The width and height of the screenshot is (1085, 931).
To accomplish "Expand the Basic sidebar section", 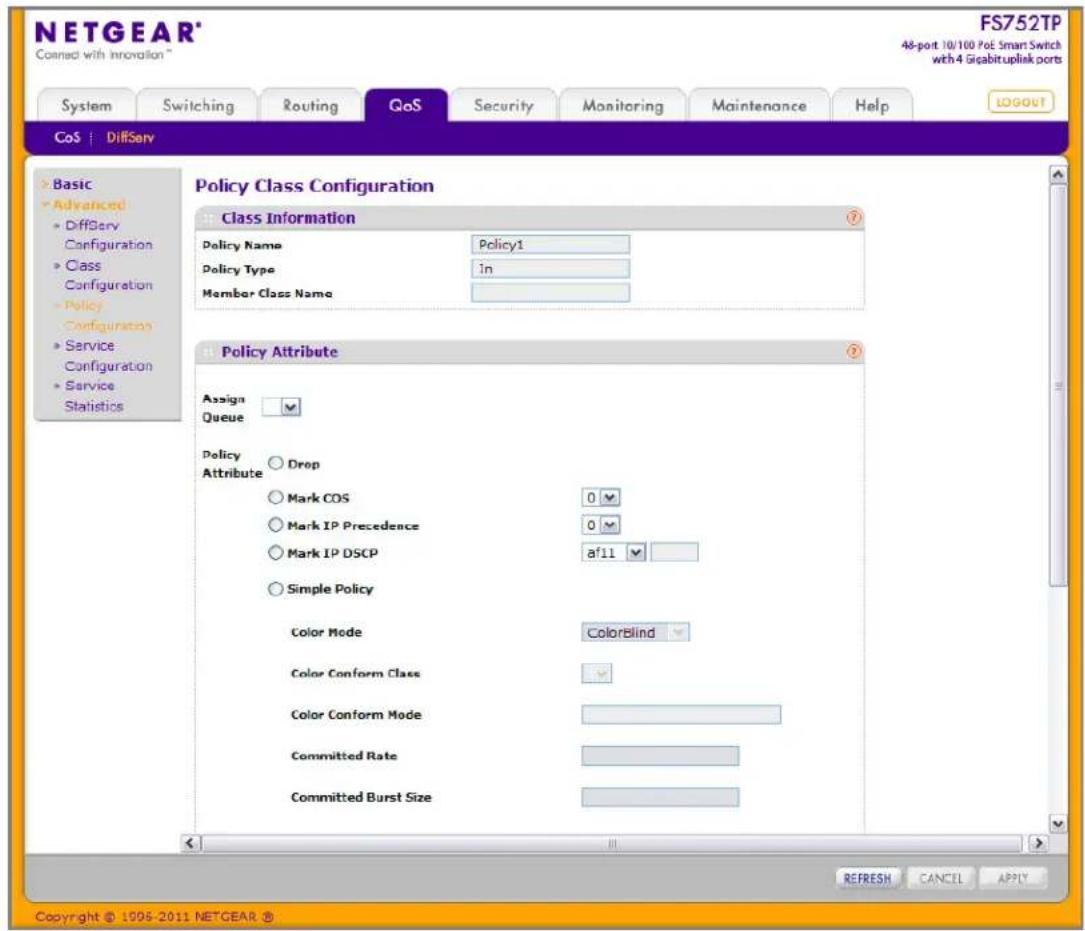I will pyautogui.click(x=72, y=184).
